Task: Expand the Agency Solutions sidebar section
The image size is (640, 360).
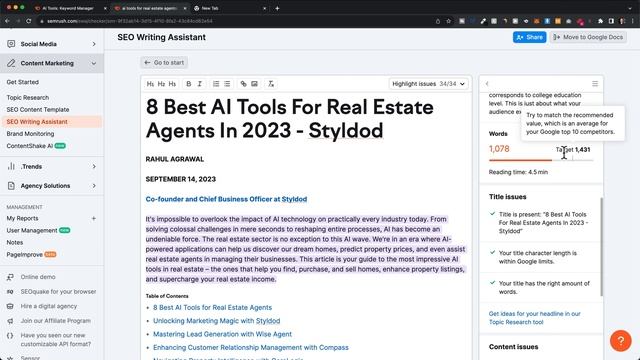Action: pos(94,186)
